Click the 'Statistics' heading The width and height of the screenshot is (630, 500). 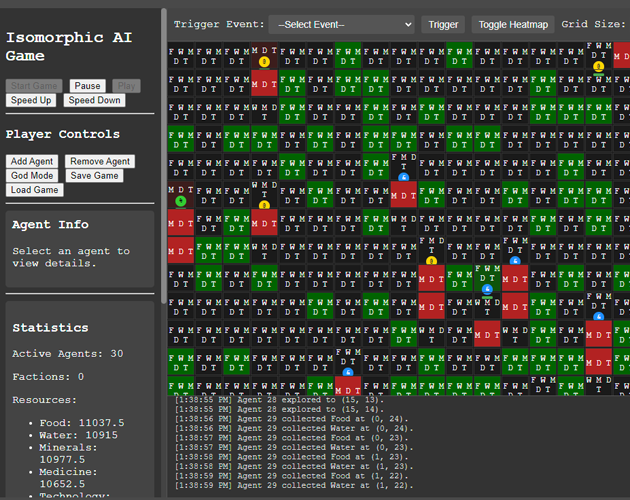click(50, 328)
